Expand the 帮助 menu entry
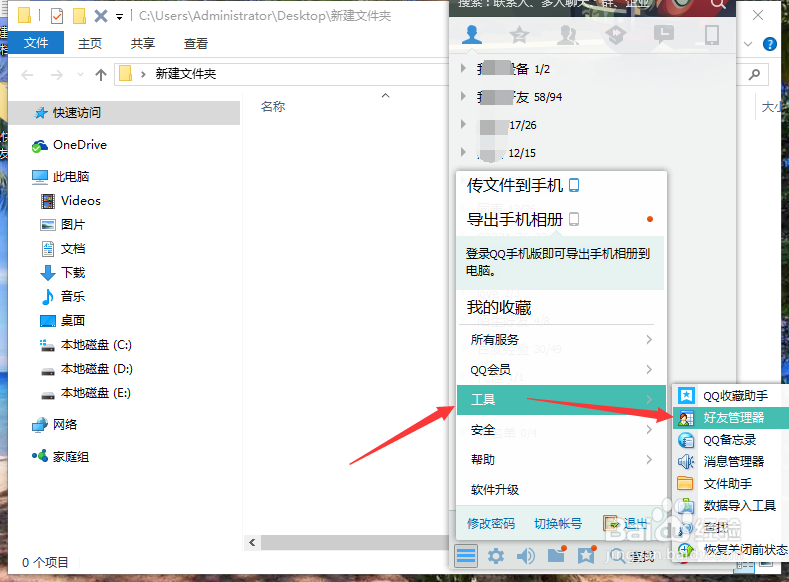 point(561,459)
